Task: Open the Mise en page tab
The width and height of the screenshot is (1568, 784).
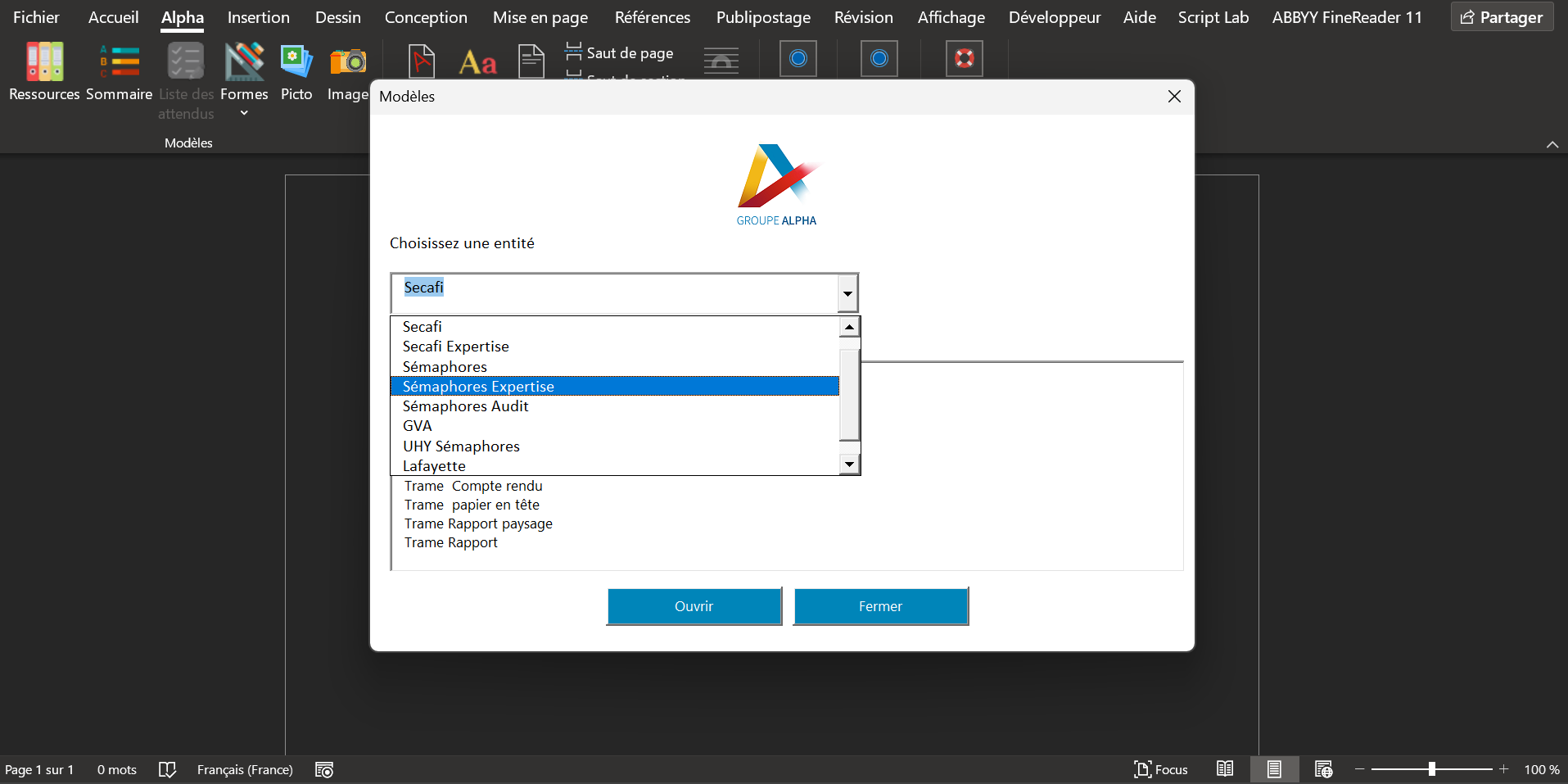Action: coord(540,17)
